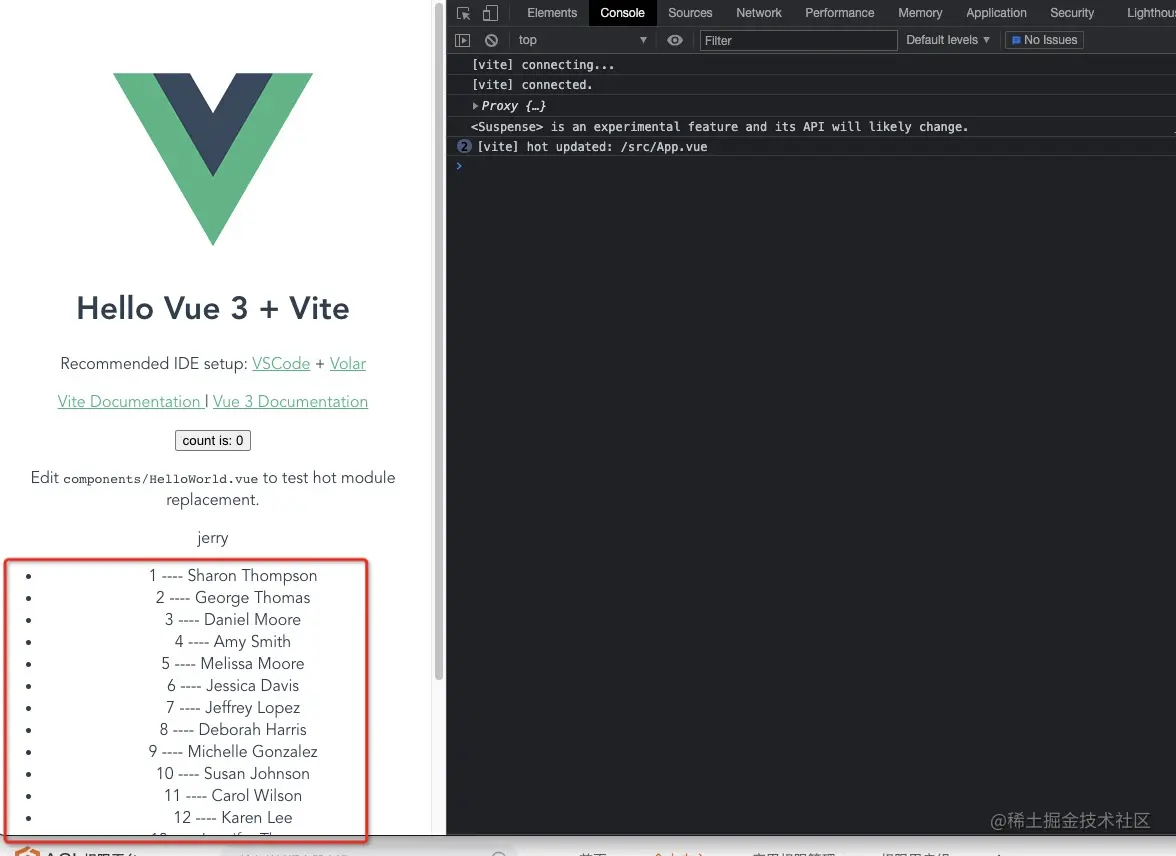The image size is (1176, 856).
Task: Switch to the Performance tab
Action: (x=839, y=13)
